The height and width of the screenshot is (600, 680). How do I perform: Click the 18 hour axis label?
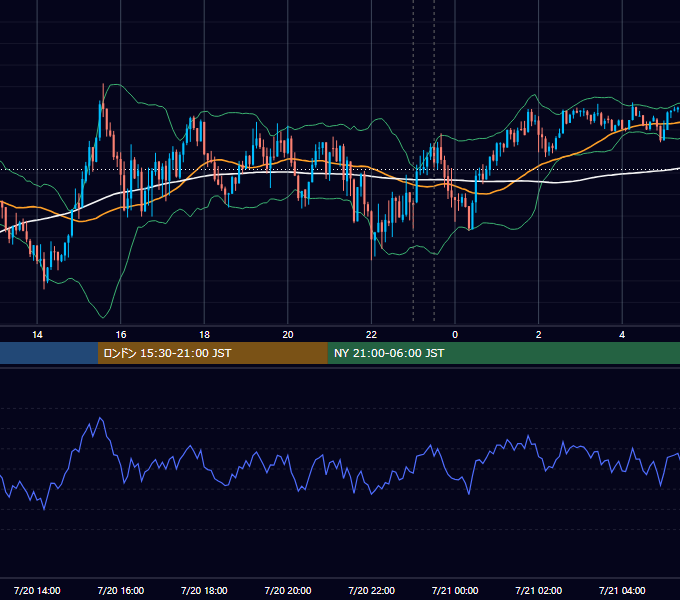coord(204,335)
